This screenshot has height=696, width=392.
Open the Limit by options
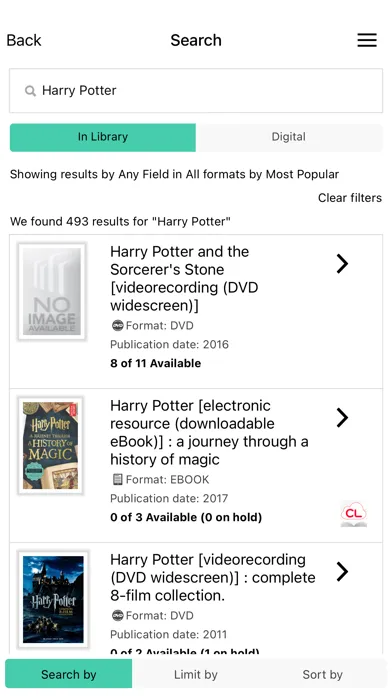click(x=196, y=675)
